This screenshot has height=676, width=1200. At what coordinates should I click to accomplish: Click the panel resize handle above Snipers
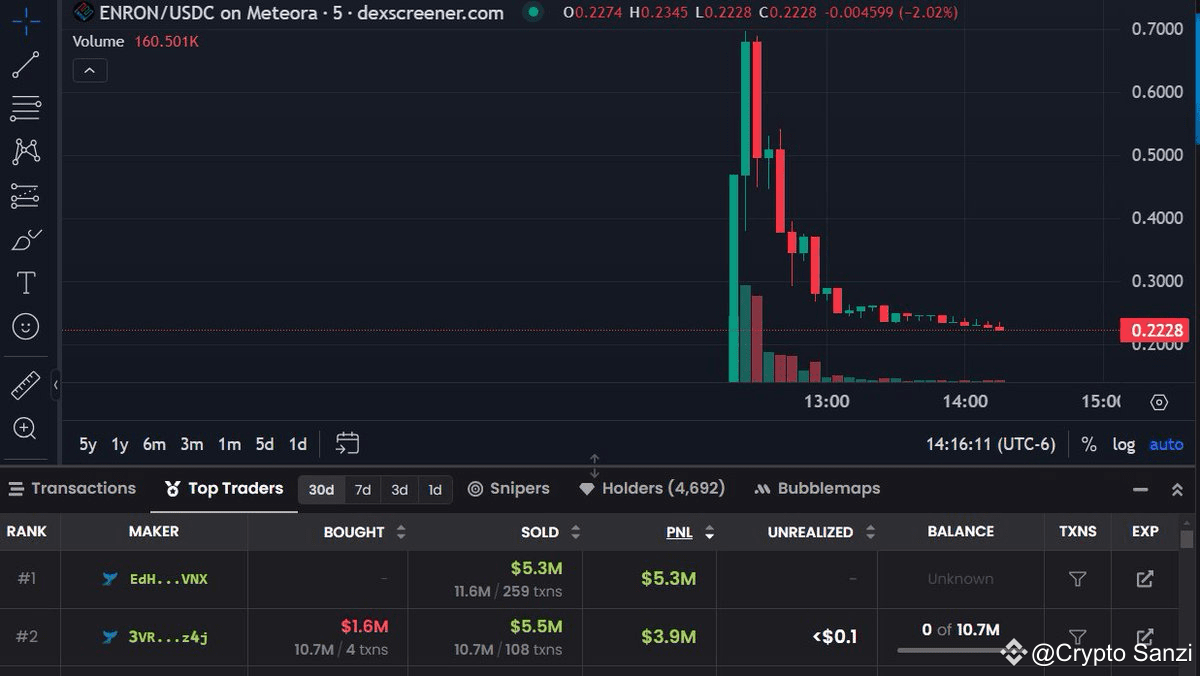pos(595,466)
